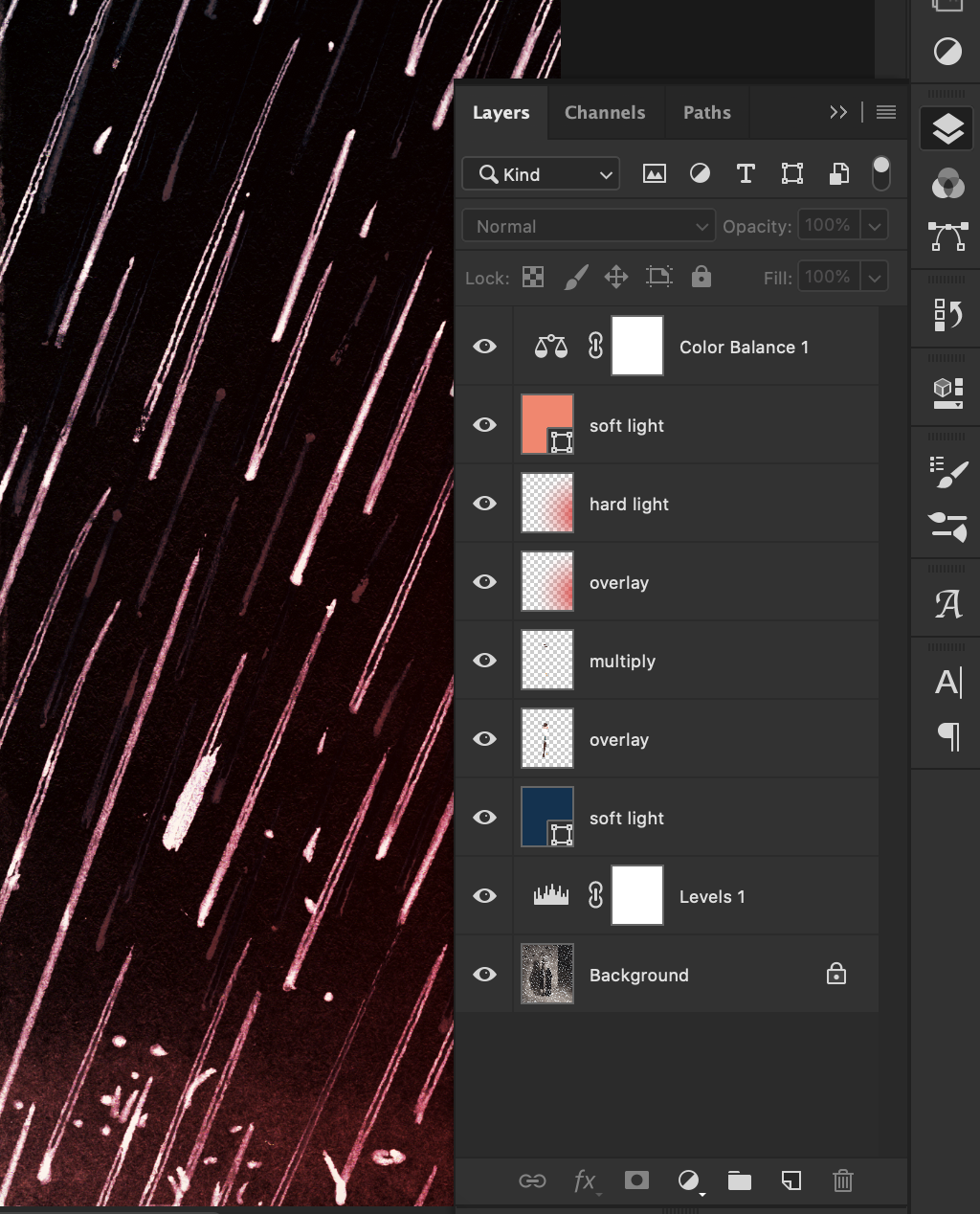
Task: Toggle visibility of Levels 1 layer
Action: 485,895
